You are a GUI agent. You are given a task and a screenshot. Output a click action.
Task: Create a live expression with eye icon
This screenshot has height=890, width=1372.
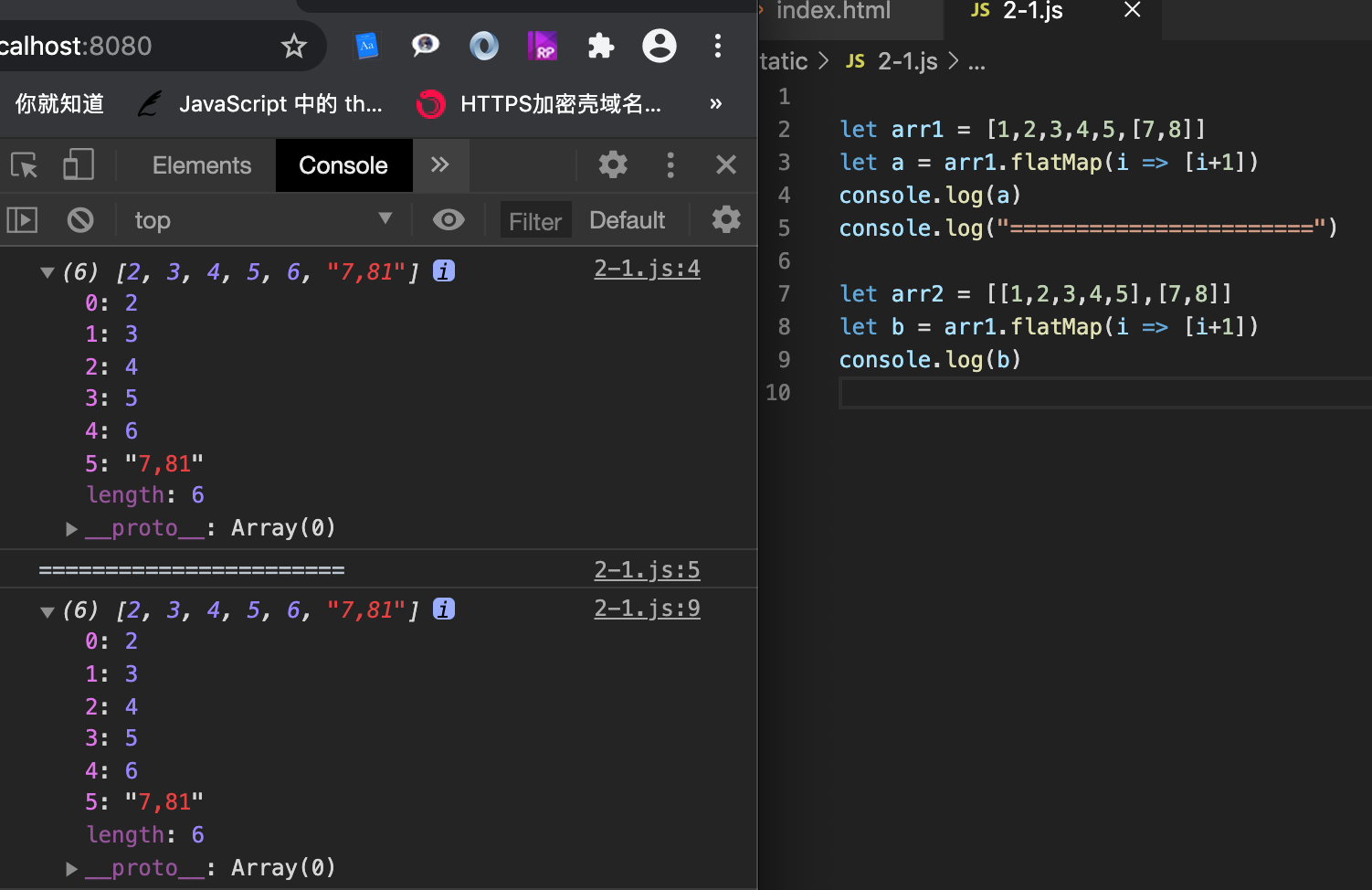coord(449,219)
